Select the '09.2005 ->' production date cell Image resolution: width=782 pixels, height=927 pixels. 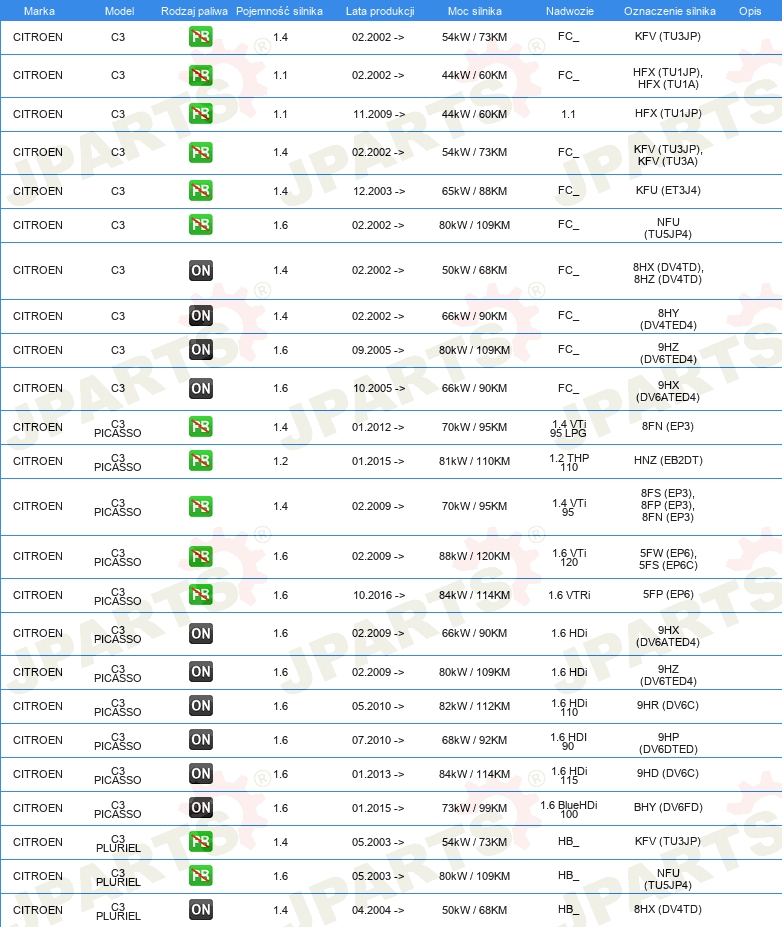pyautogui.click(x=378, y=350)
